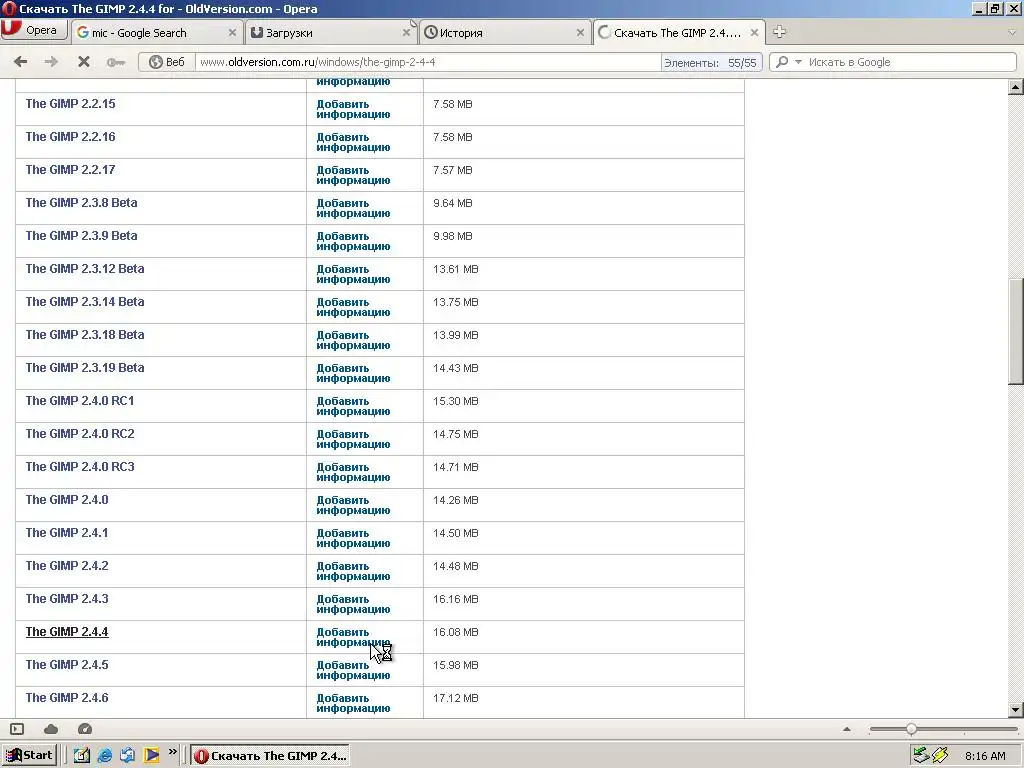Launch the mail quick launch icon
This screenshot has height=768, width=1024.
coord(127,756)
